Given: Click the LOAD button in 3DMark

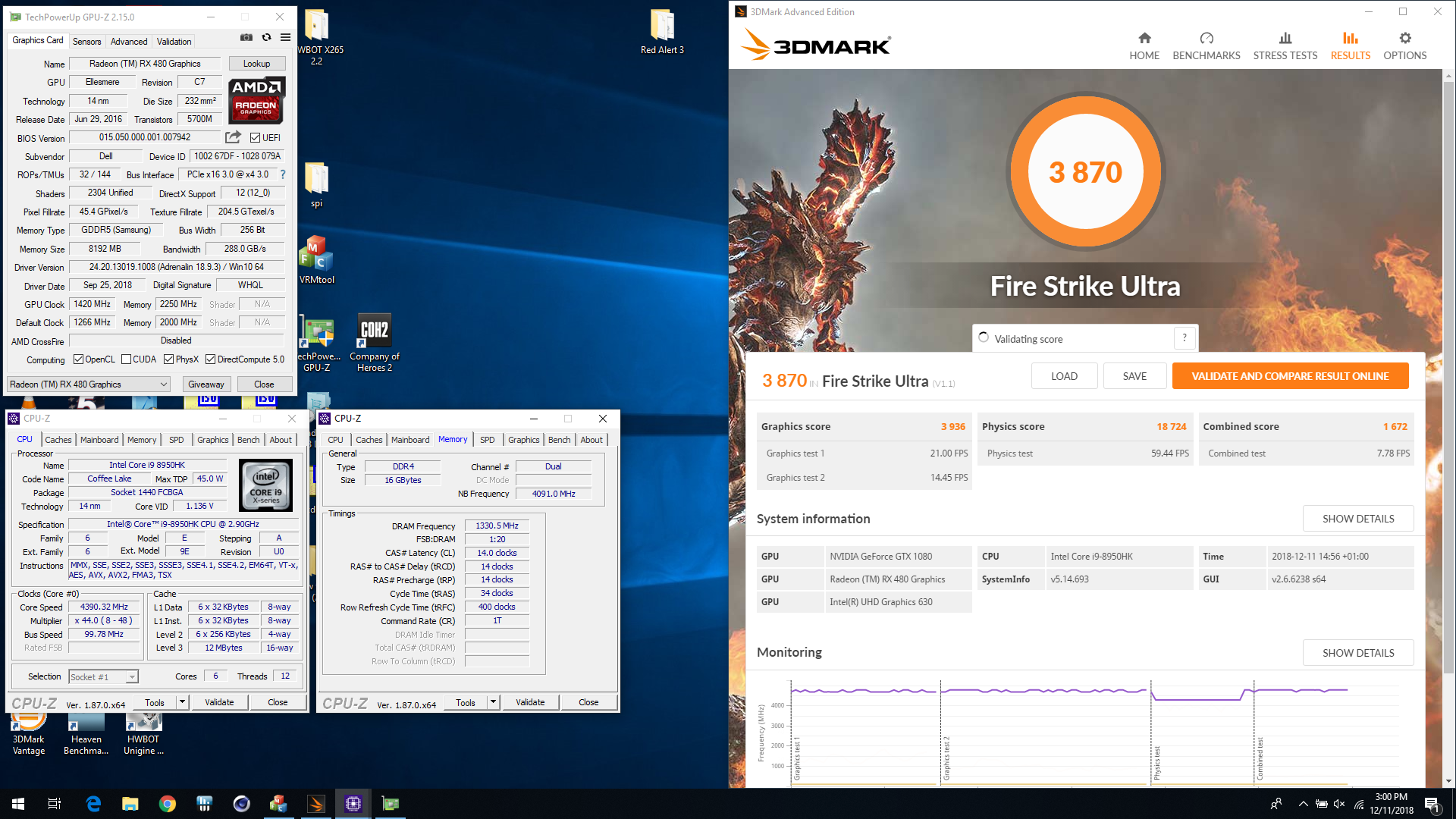Looking at the screenshot, I should coord(1064,376).
